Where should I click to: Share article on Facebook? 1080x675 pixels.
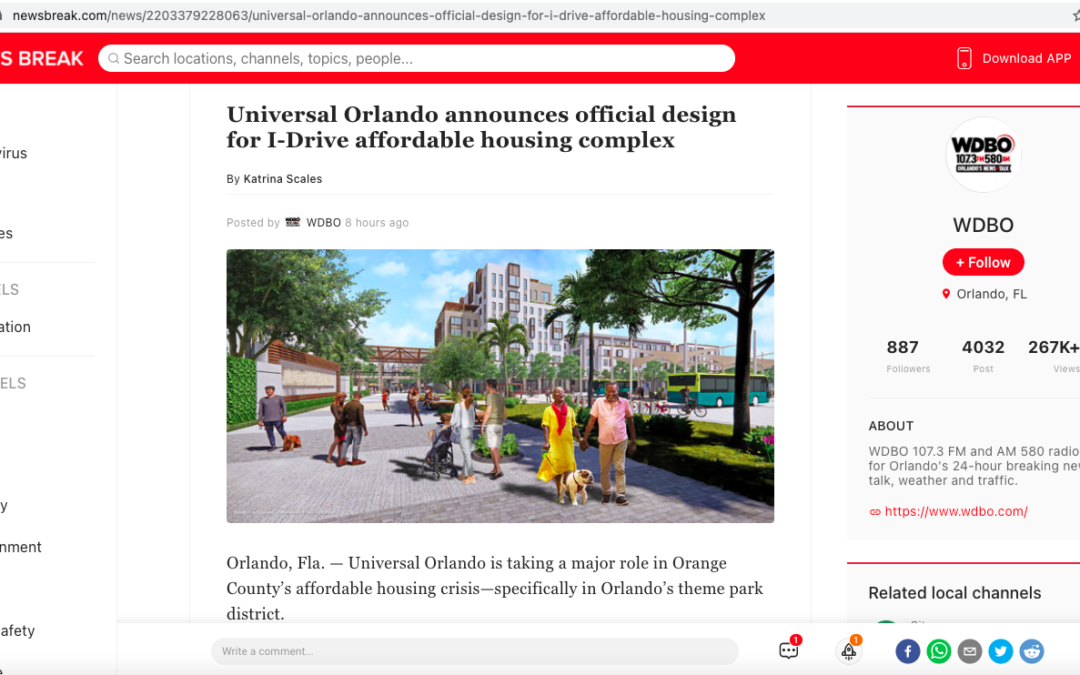click(908, 651)
